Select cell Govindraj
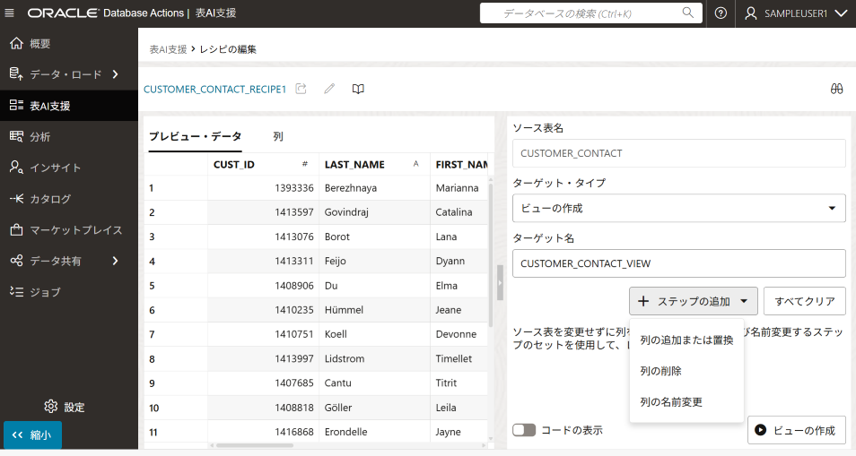Viewport: 856px width, 456px height. tap(374, 212)
